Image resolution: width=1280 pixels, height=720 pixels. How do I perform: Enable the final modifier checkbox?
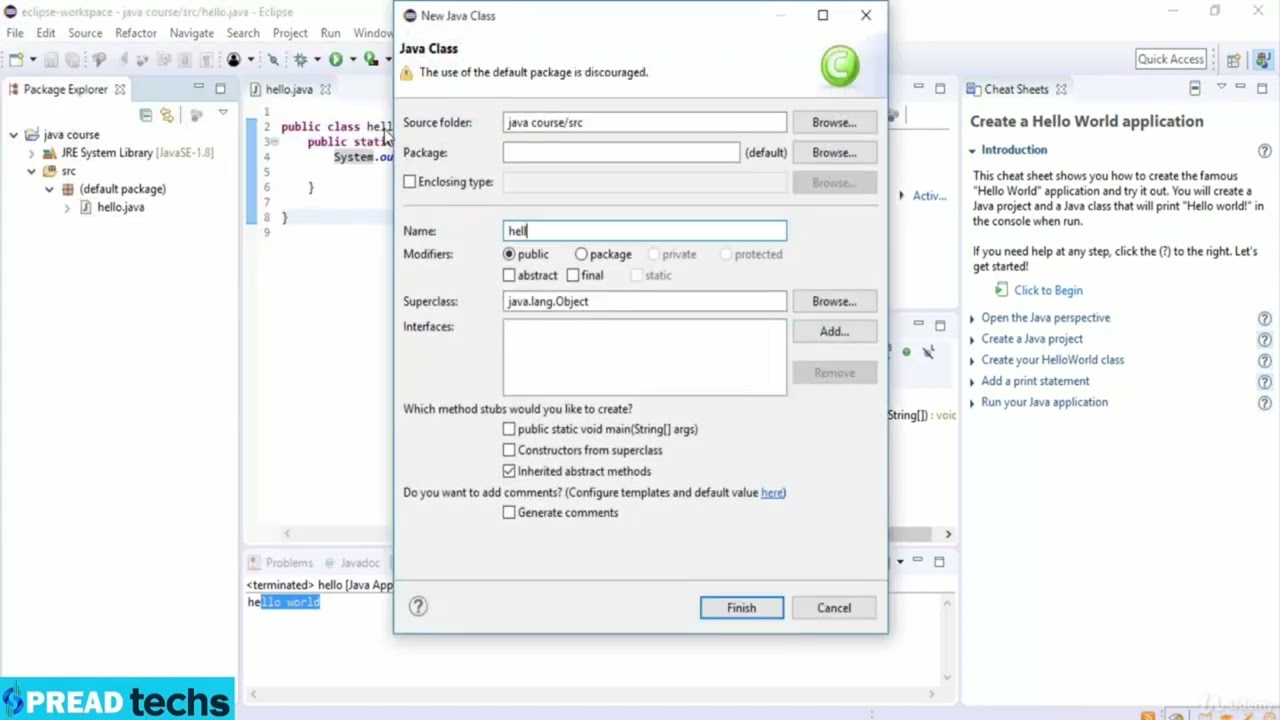(x=572, y=275)
